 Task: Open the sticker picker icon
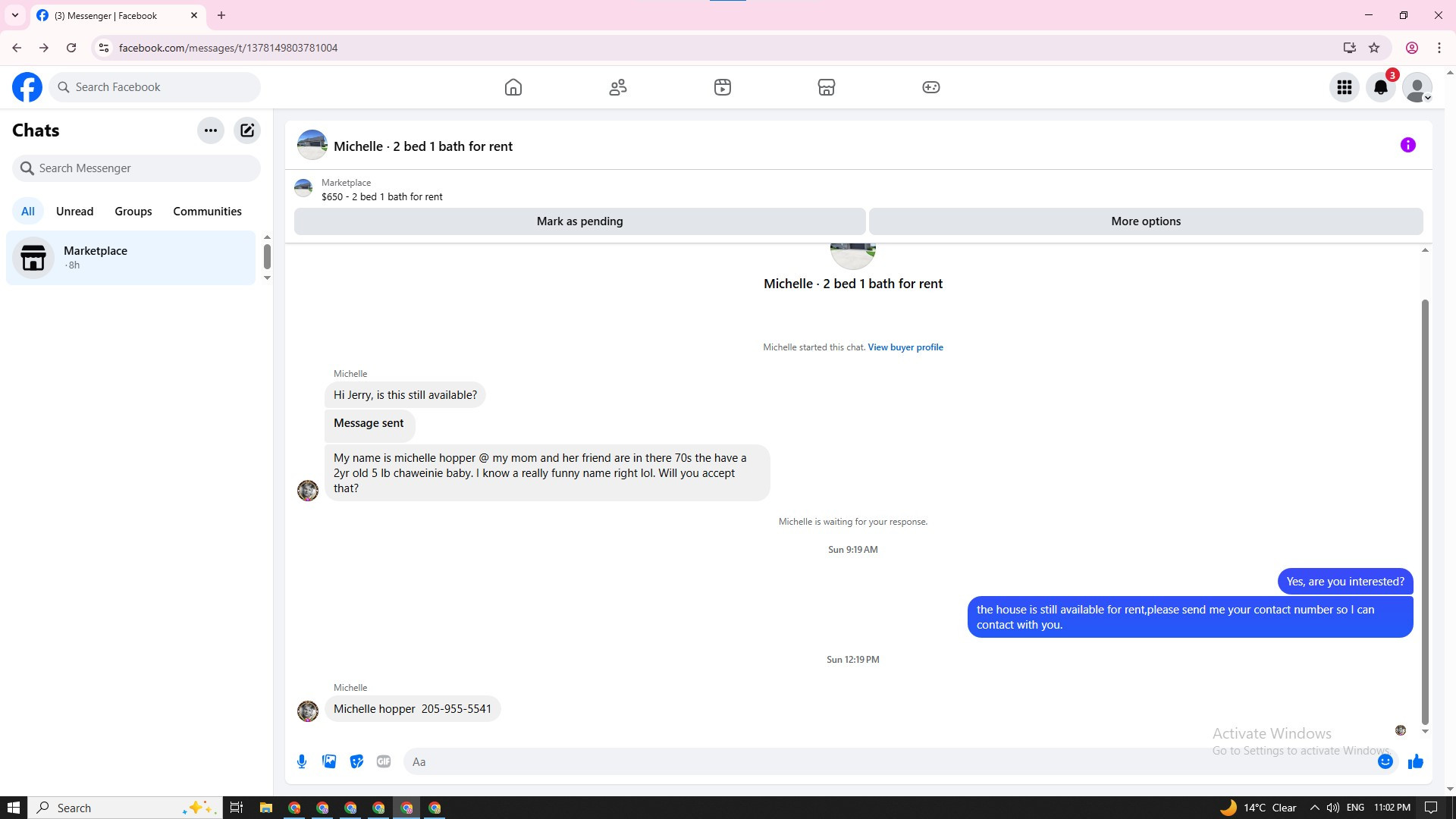pos(356,761)
